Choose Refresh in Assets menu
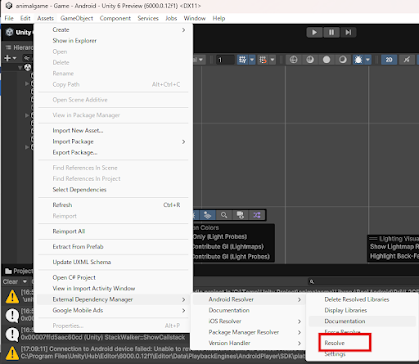 [113, 205]
